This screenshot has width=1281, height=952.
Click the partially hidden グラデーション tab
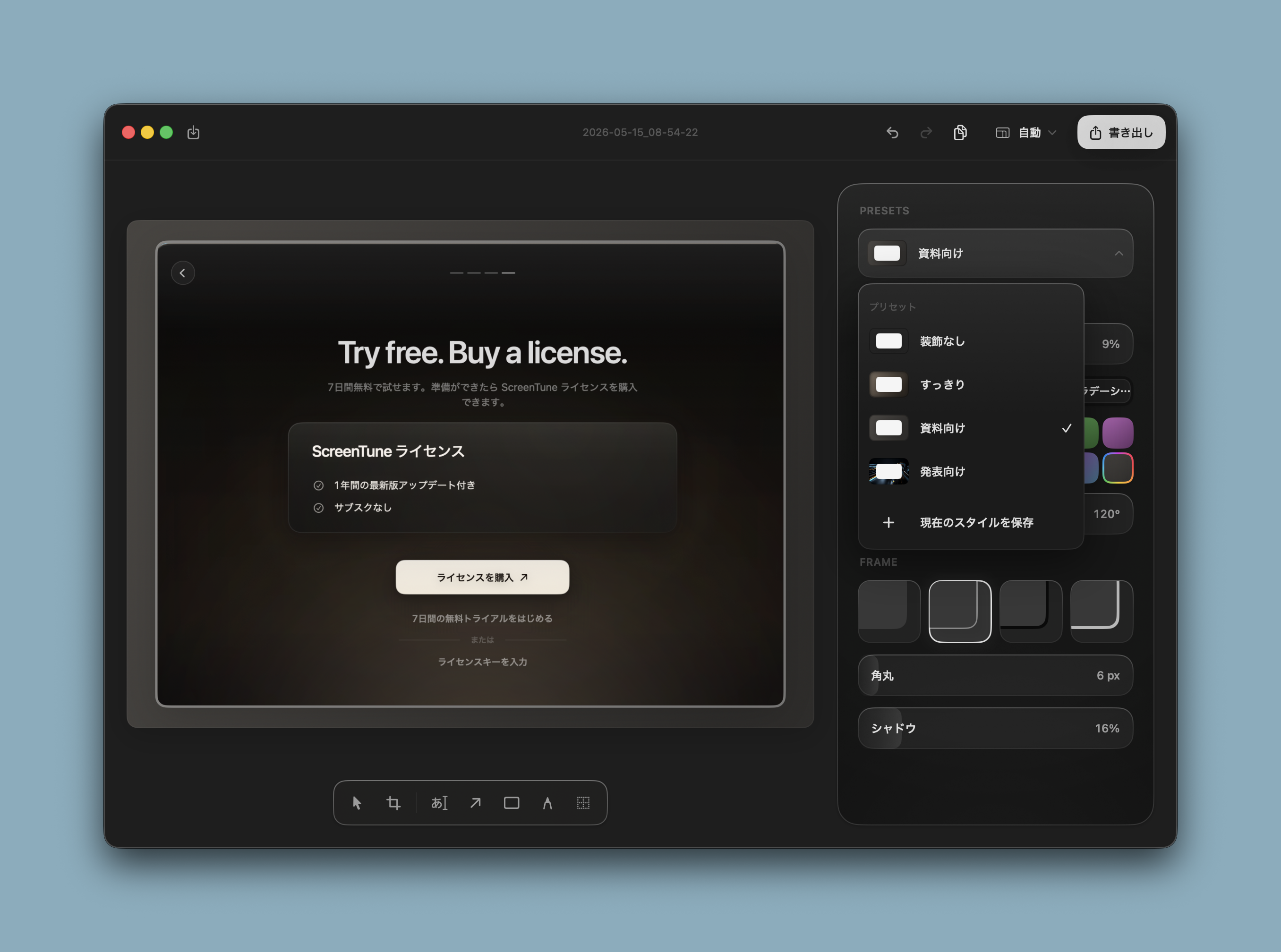point(1108,391)
